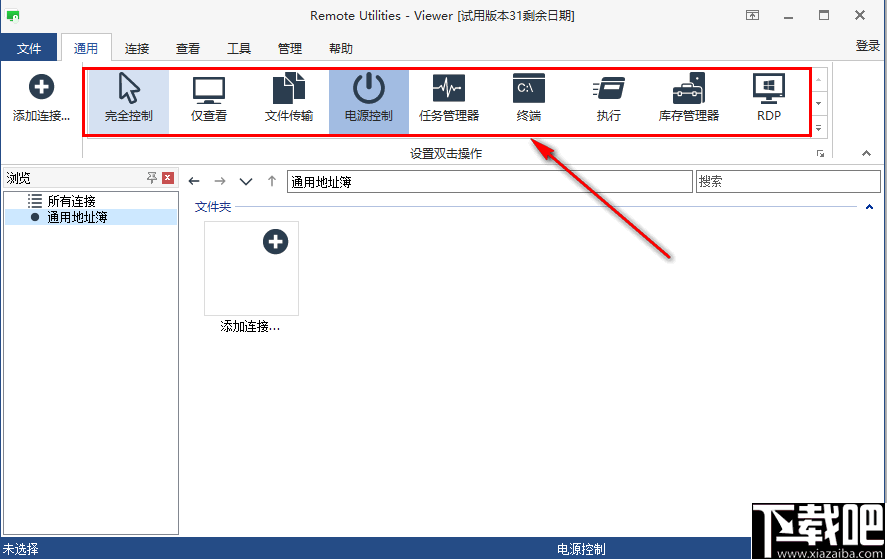This screenshot has width=887, height=559.
Task: Pin the 浏览 panel
Action: click(x=152, y=178)
